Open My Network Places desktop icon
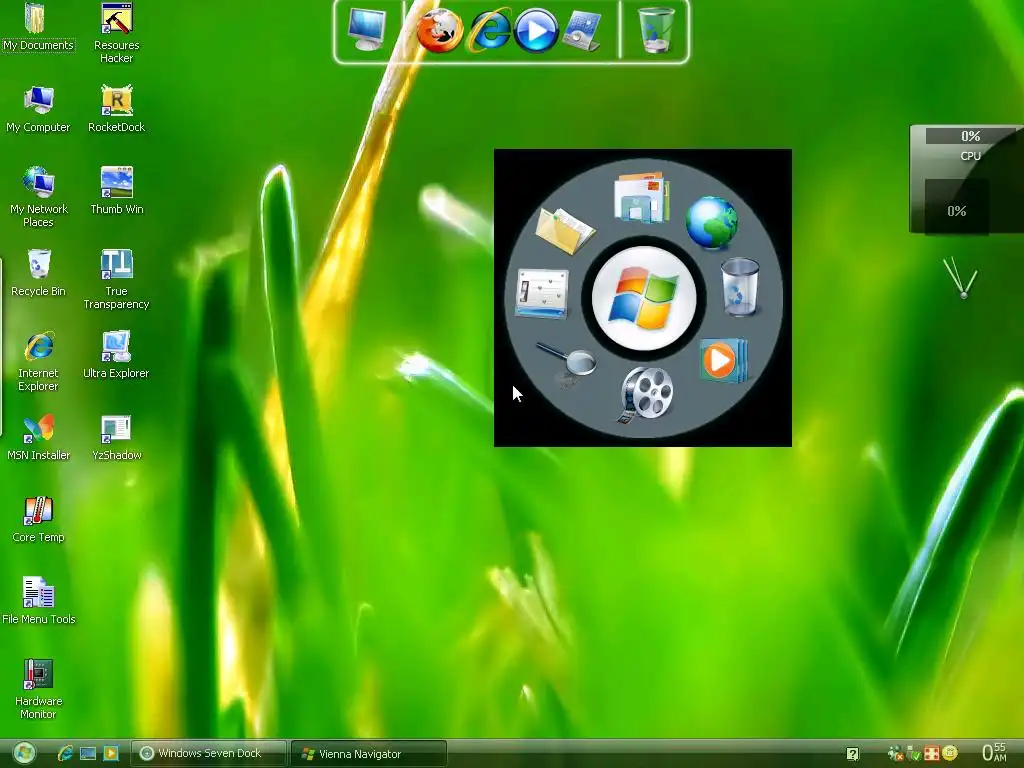The image size is (1024, 768). coord(38,197)
